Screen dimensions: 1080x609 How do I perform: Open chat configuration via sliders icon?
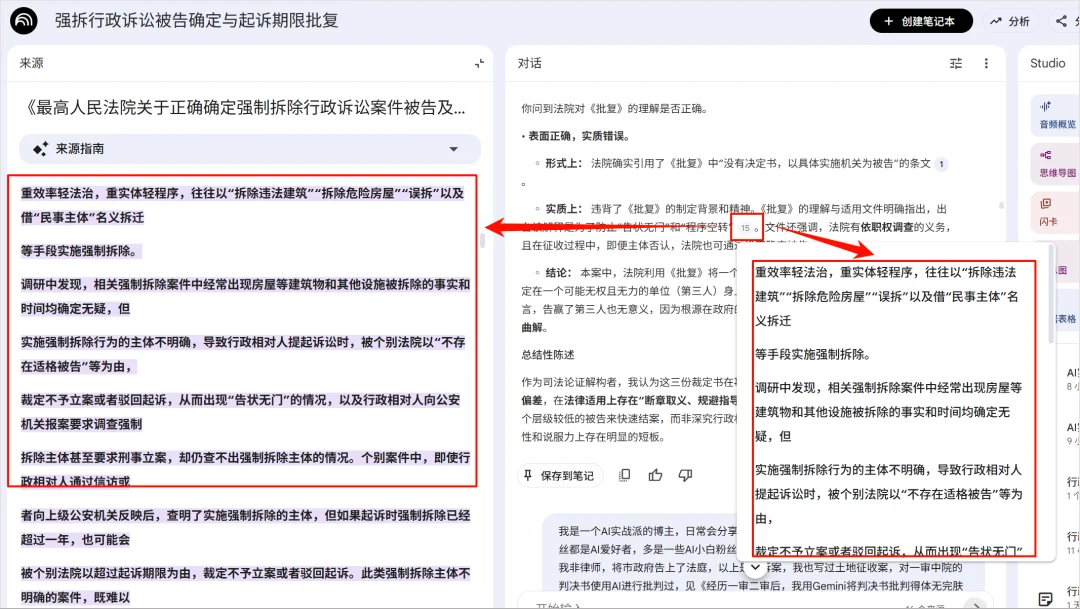point(955,63)
